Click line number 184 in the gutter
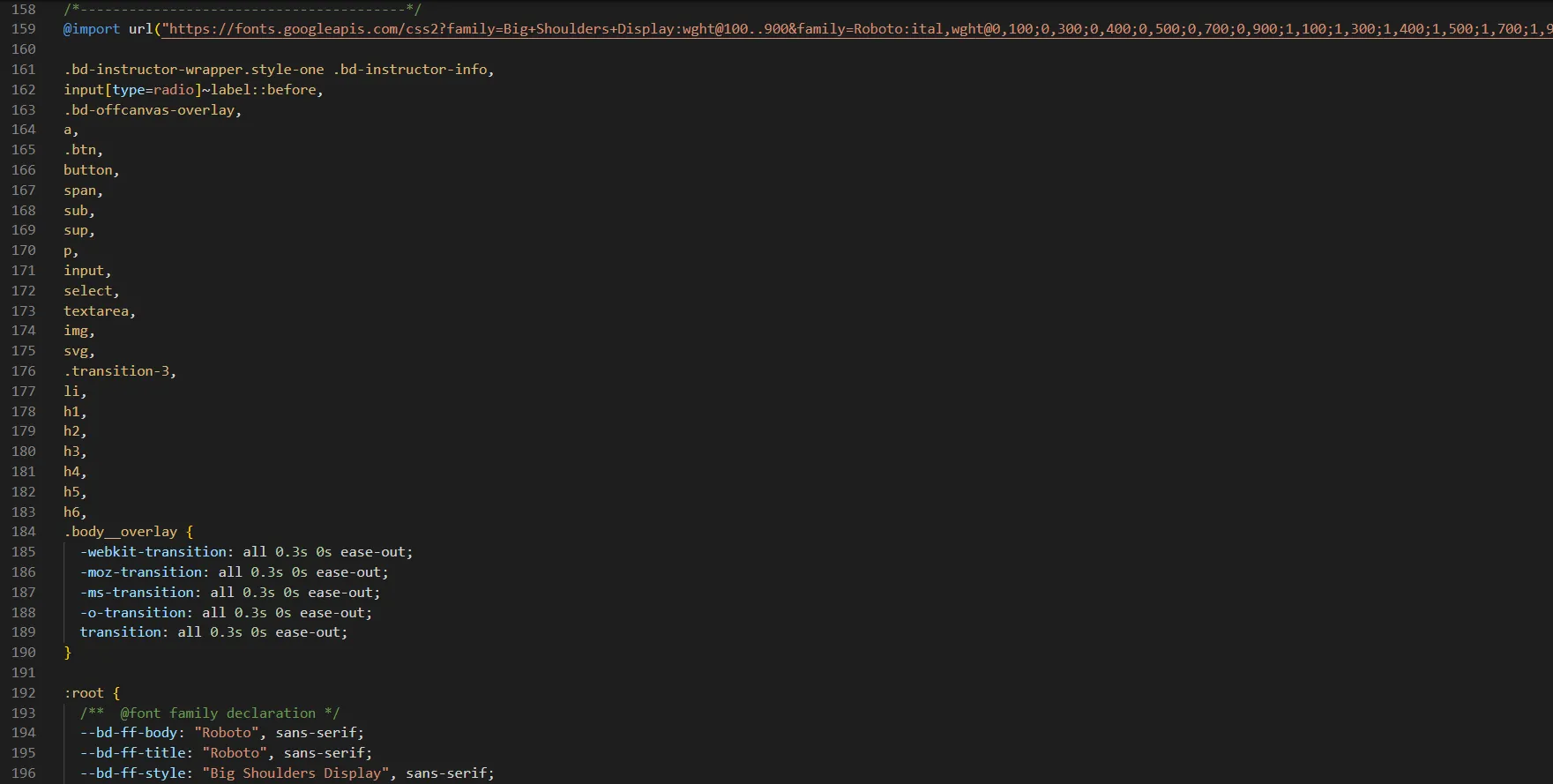 point(24,532)
